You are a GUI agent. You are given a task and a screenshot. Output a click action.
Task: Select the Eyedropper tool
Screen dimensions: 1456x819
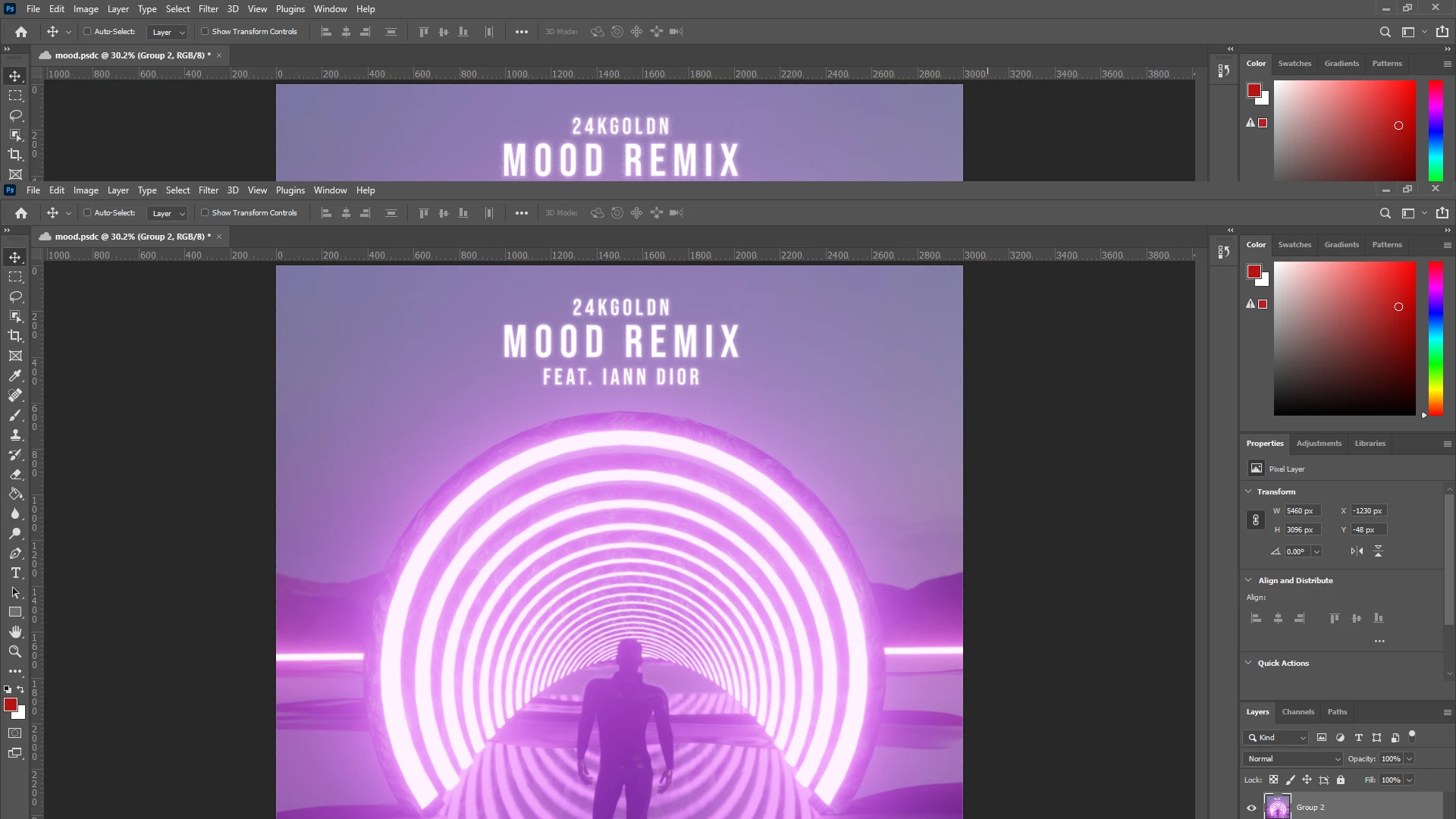(x=15, y=375)
